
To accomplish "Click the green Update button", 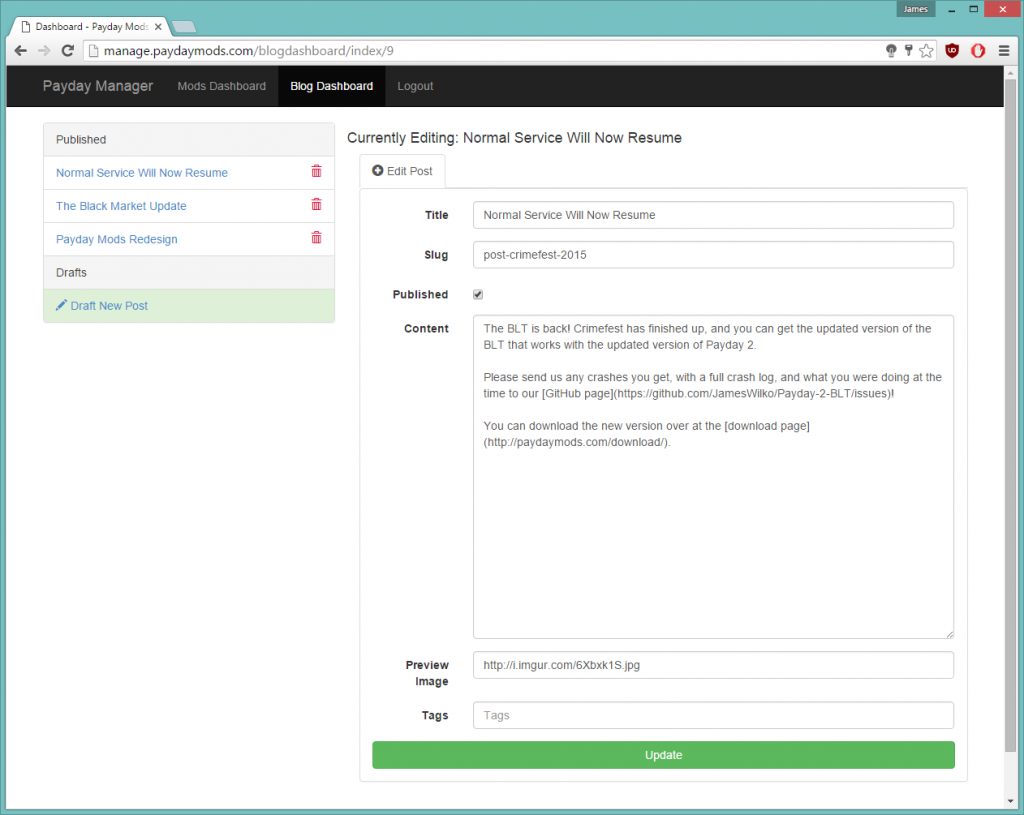I will click(664, 755).
